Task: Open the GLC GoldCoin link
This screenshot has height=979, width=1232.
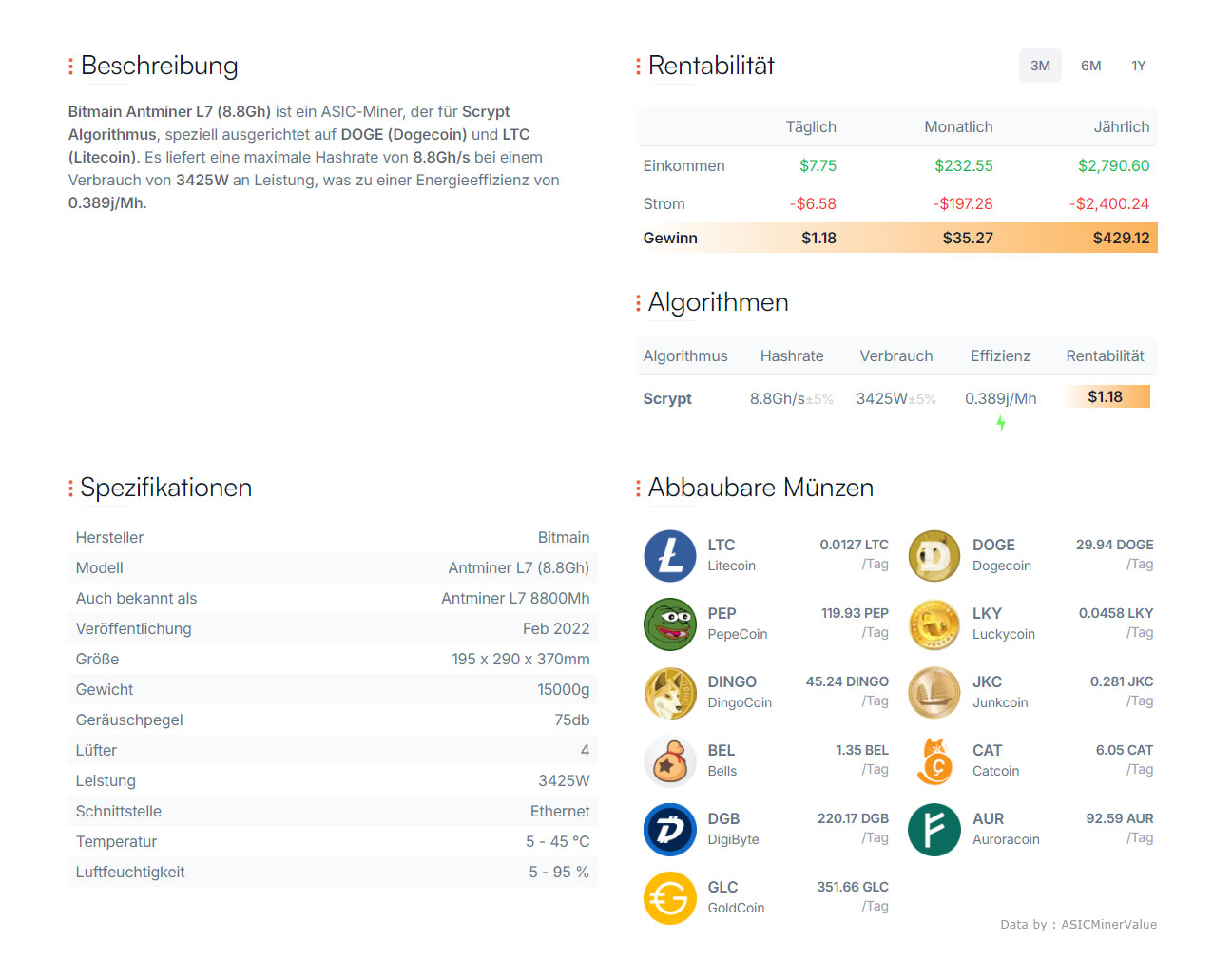Action: [736, 897]
